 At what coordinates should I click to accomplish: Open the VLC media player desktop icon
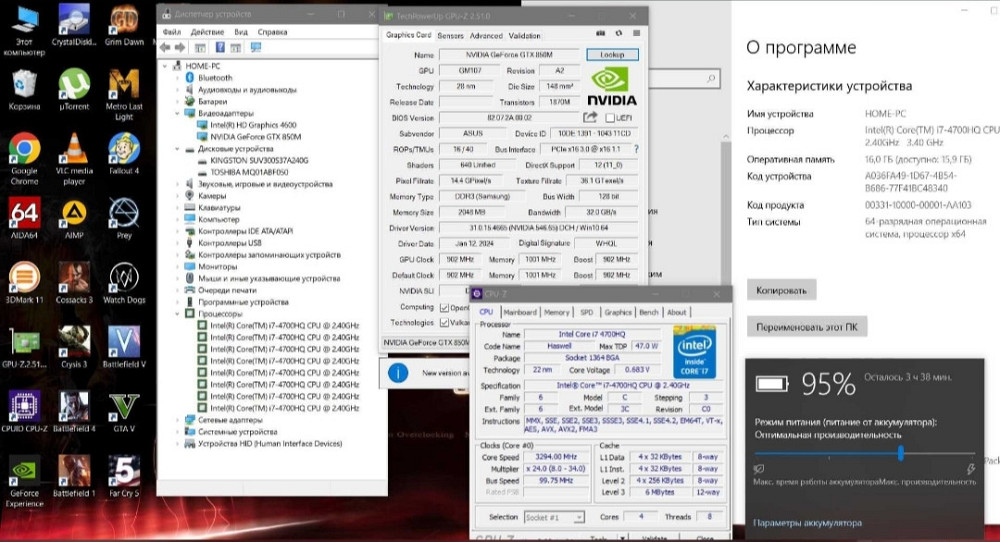(x=74, y=150)
